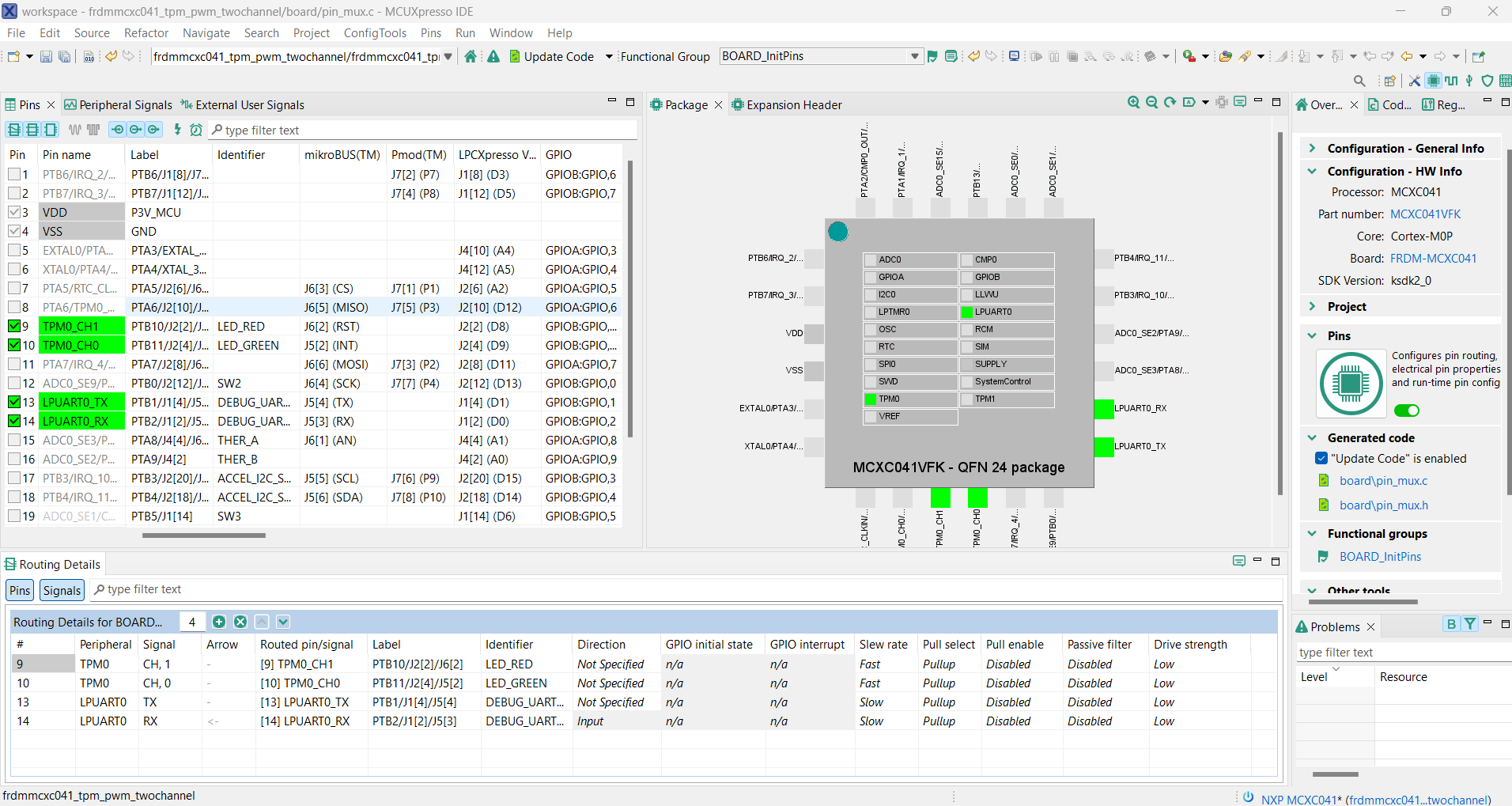The width and height of the screenshot is (1512, 806).
Task: Uncheck the TPM0_CH1 pin 9 checkbox
Action: click(14, 326)
